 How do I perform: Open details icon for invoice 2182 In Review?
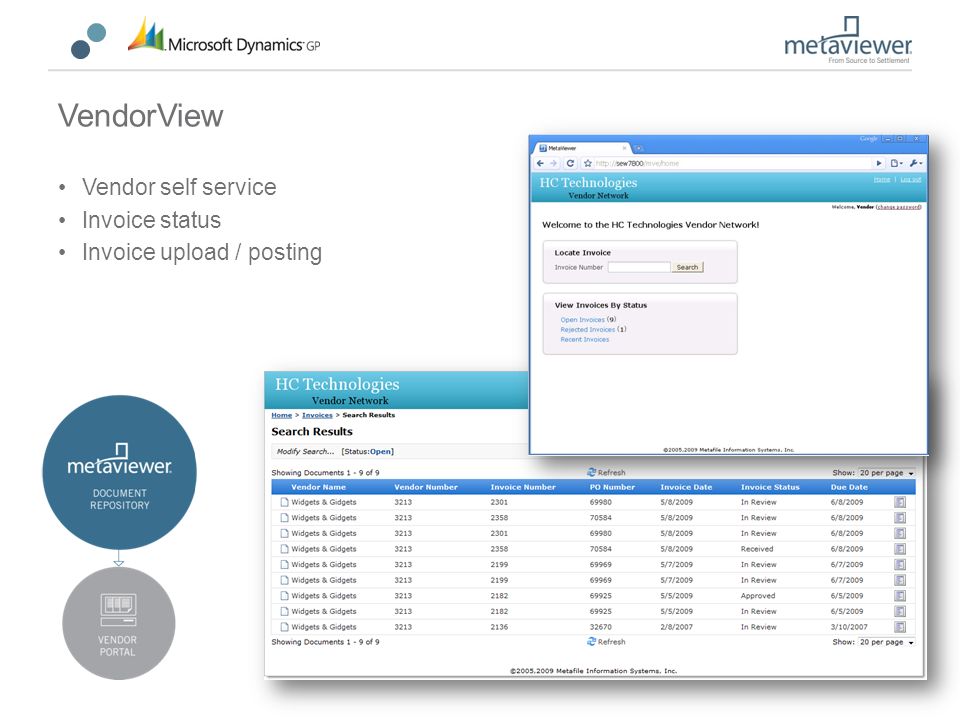[x=900, y=612]
